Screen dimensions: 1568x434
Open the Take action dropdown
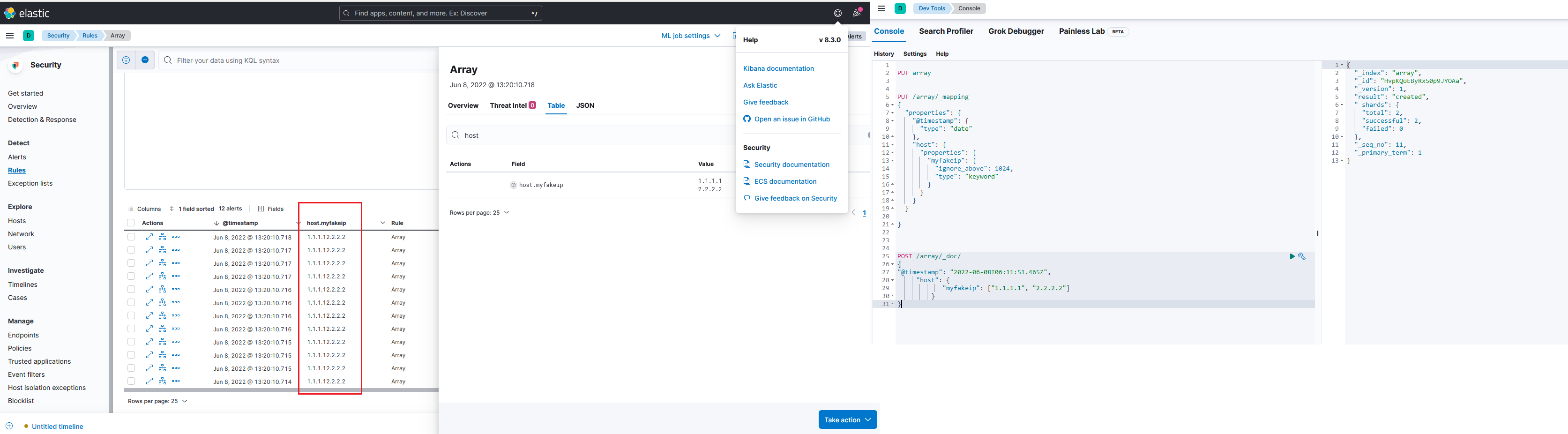coord(847,419)
